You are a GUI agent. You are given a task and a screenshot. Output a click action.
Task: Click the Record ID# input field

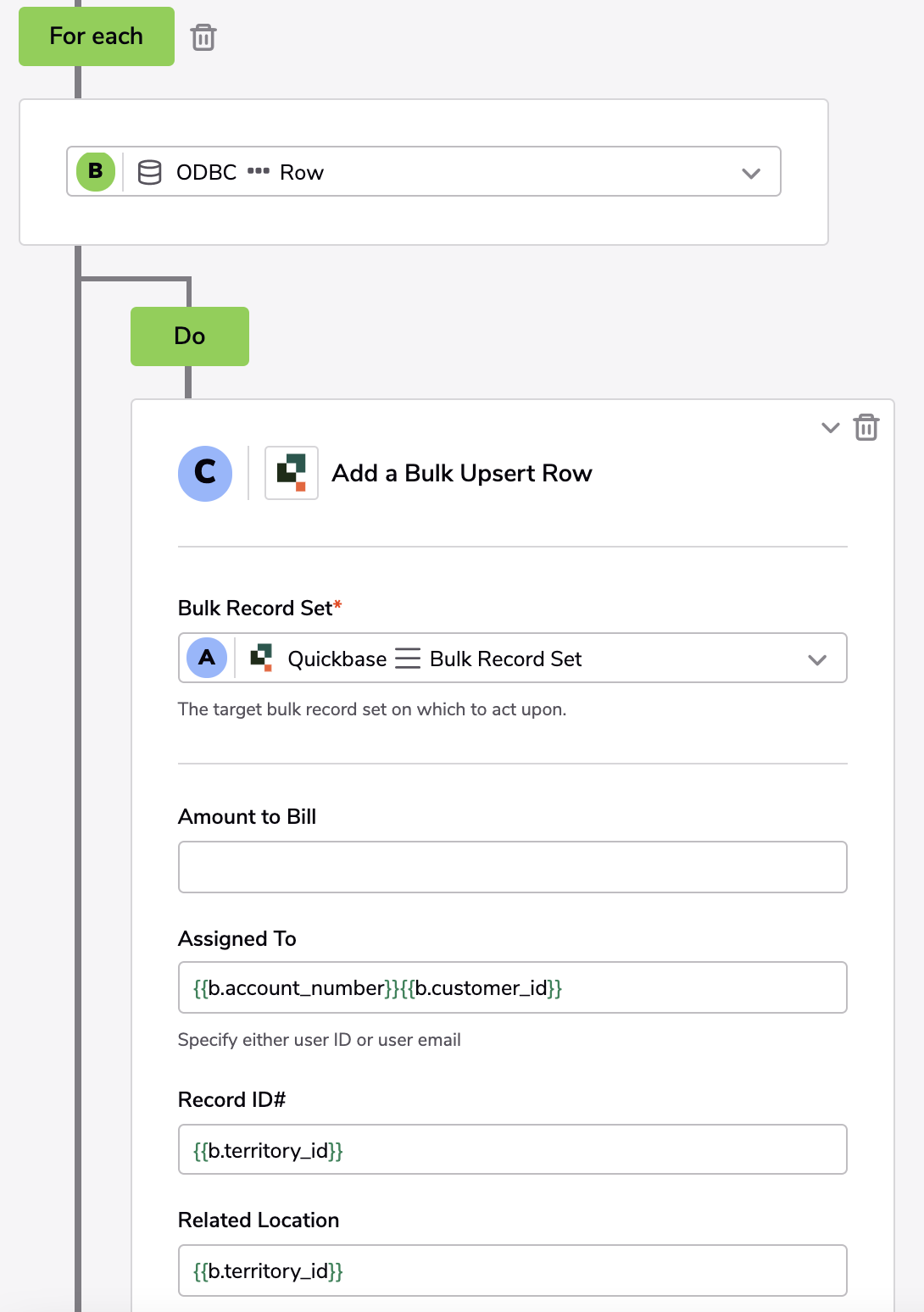pos(513,1149)
